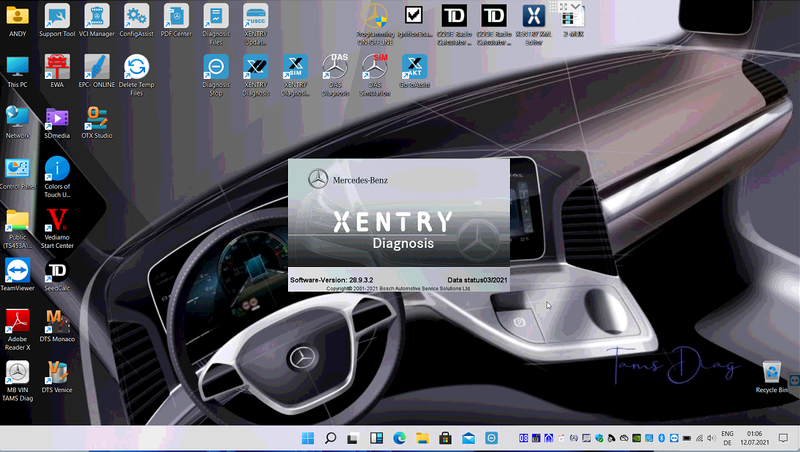Open the ANDY user folder
800x452 pixels.
tap(17, 20)
